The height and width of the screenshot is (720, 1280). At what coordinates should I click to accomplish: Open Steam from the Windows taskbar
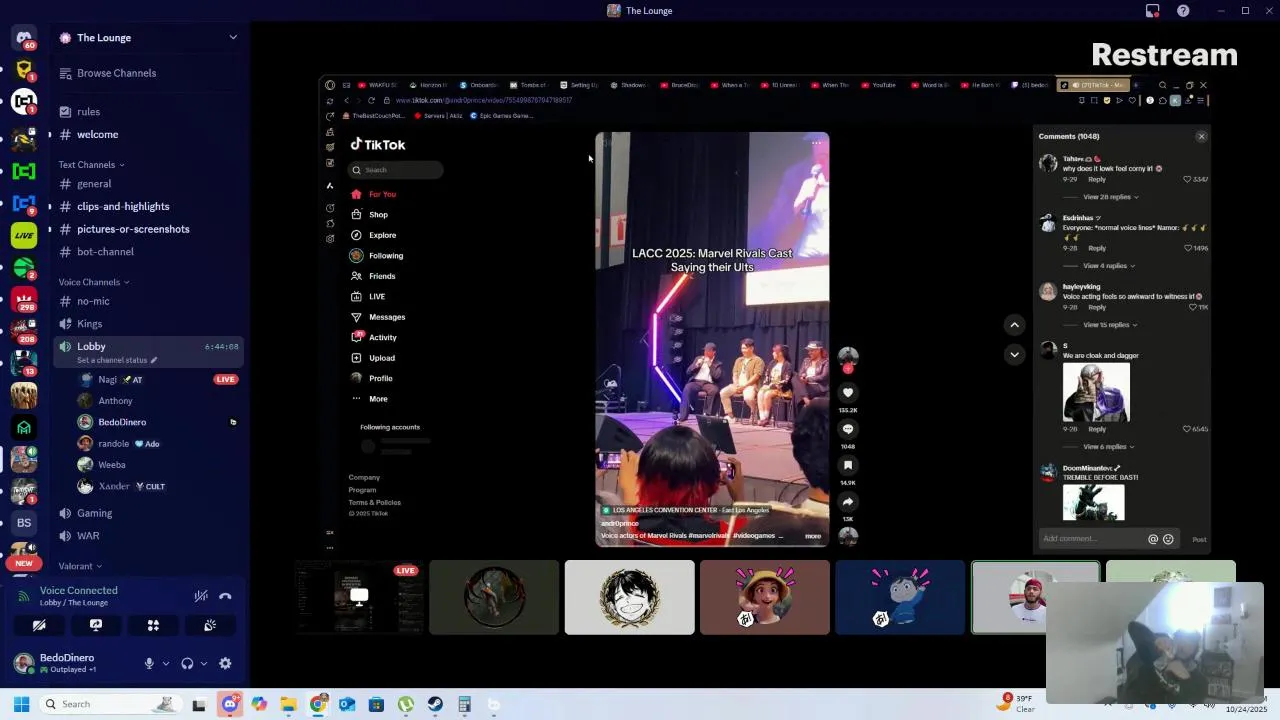435,704
